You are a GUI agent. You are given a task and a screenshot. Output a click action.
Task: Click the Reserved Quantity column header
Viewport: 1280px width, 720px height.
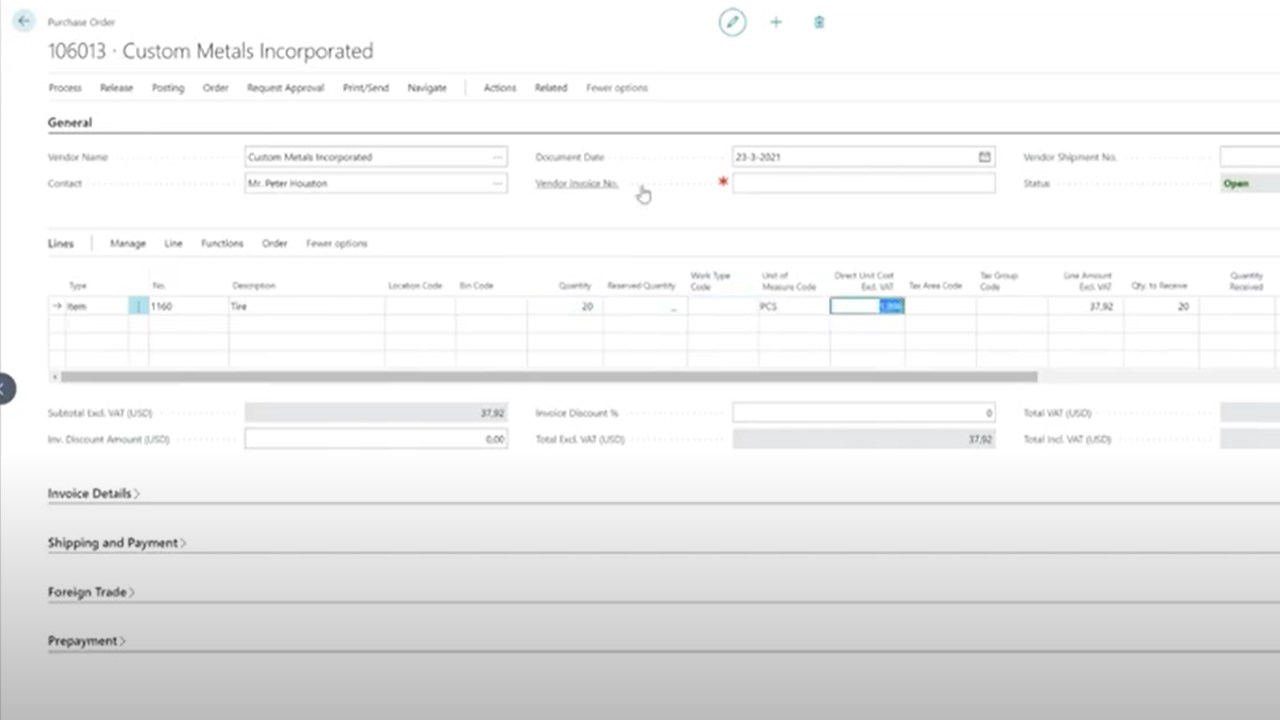pyautogui.click(x=642, y=286)
